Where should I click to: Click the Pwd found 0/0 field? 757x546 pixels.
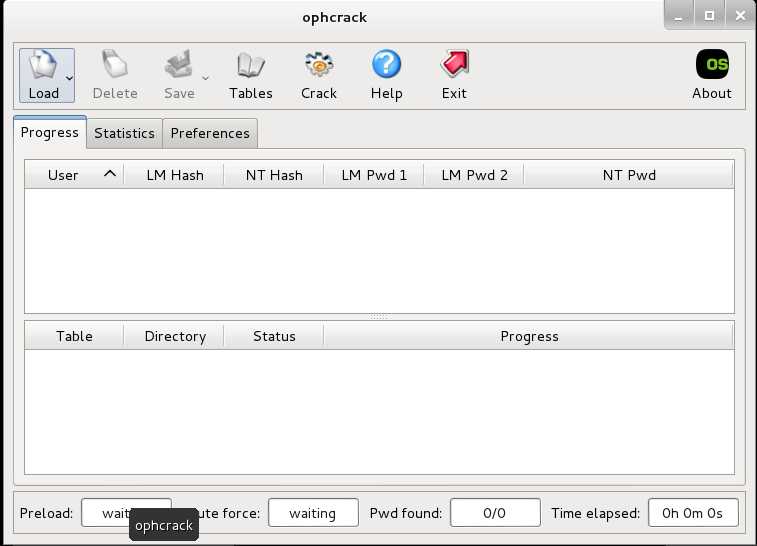(495, 513)
